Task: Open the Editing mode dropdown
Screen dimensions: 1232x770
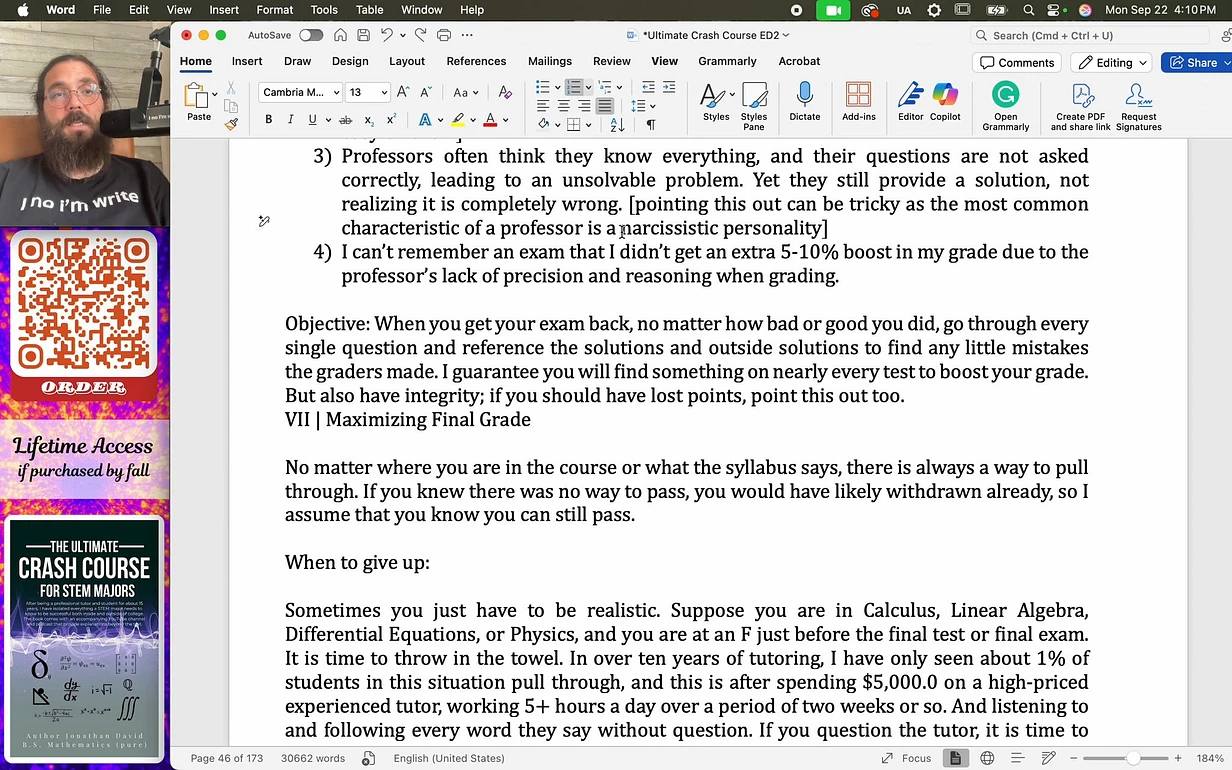Action: click(1111, 62)
